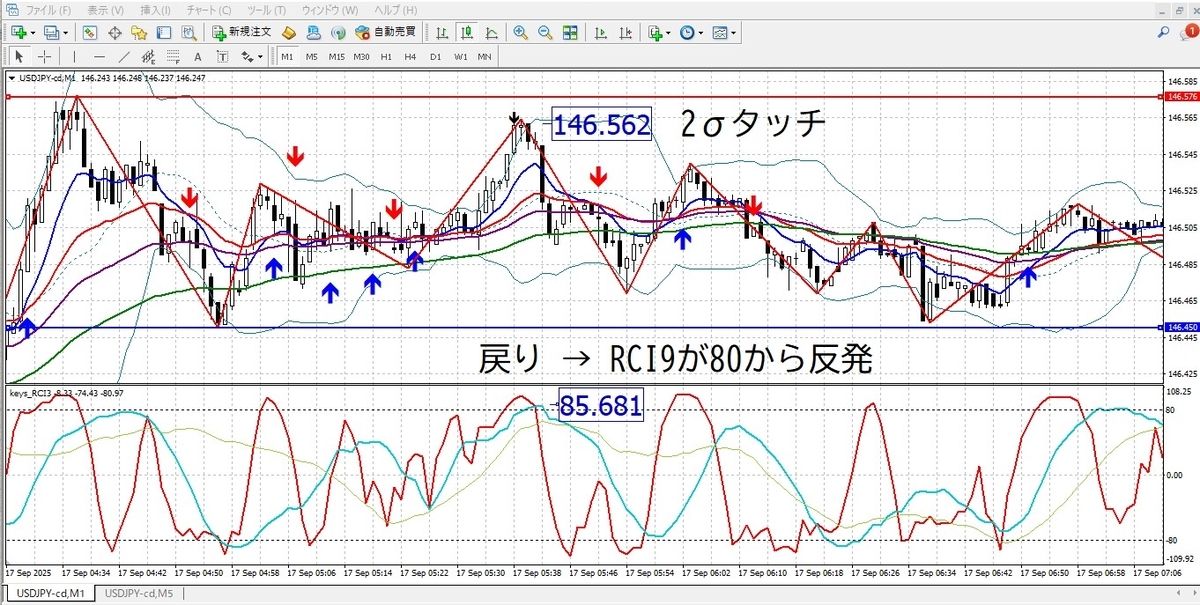Select the W1 timeframe button
The height and width of the screenshot is (605, 1200).
460,57
